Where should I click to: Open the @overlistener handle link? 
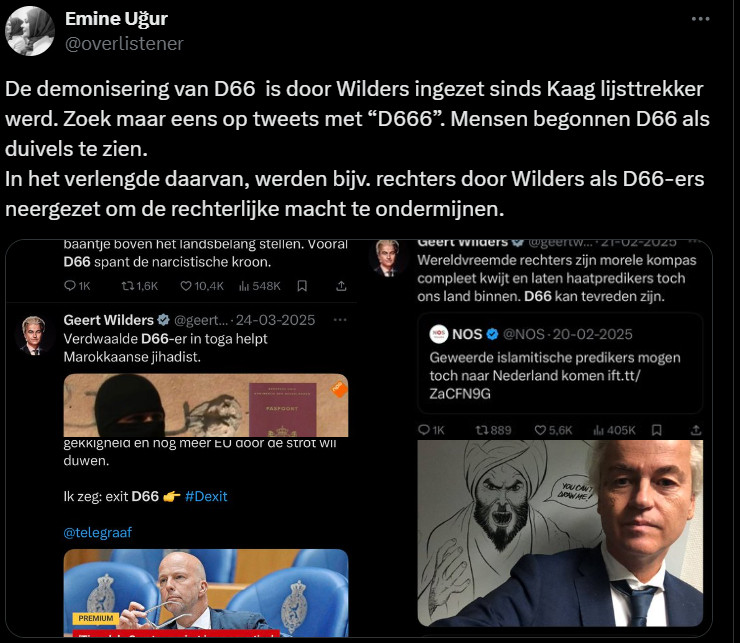coord(124,43)
